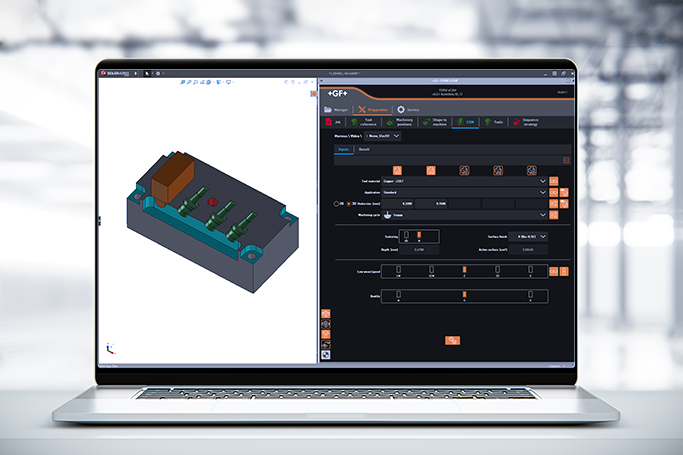
Task: Select the 2D radio button
Action: click(x=334, y=203)
